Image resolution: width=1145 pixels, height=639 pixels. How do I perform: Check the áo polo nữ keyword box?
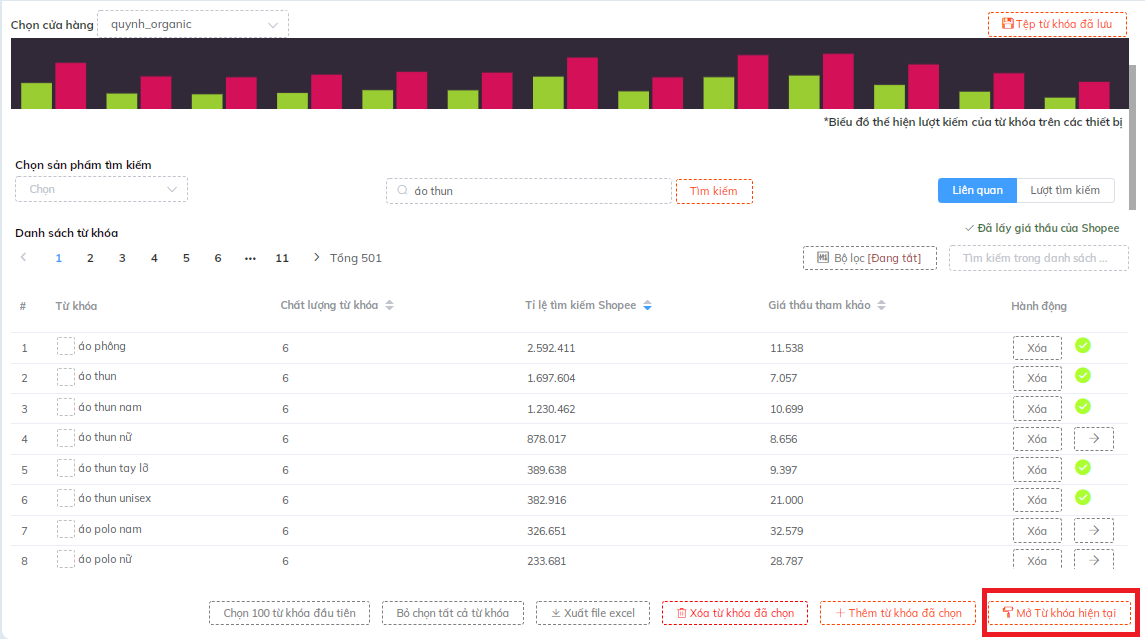(x=66, y=559)
